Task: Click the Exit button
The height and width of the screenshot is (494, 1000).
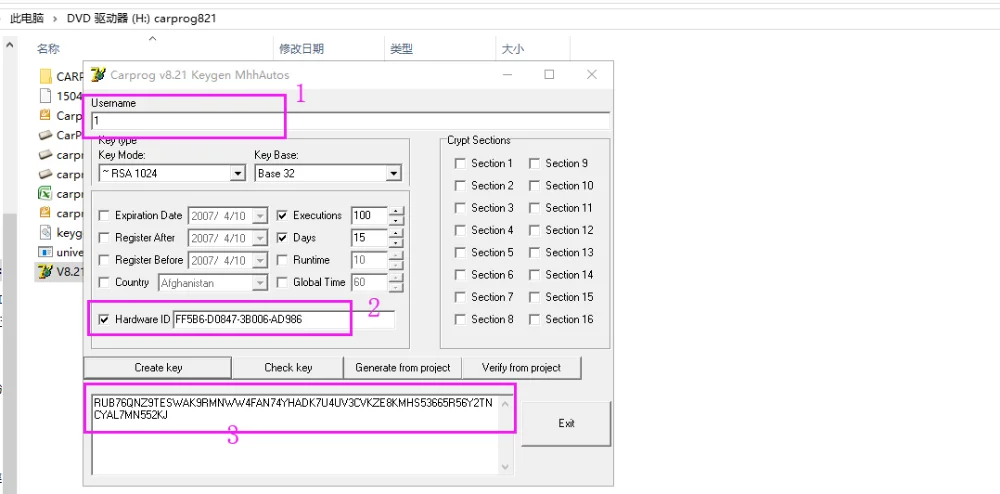Action: 566,423
